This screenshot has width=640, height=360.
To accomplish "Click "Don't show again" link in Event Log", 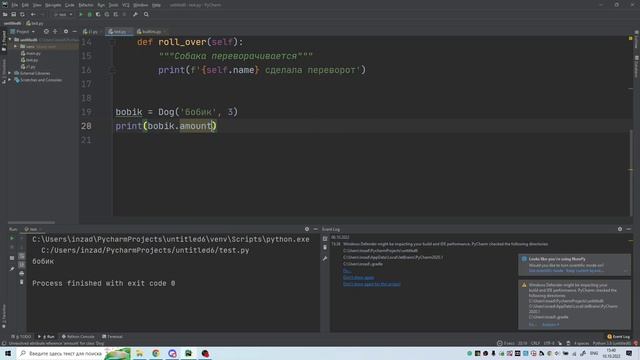I will (358, 278).
